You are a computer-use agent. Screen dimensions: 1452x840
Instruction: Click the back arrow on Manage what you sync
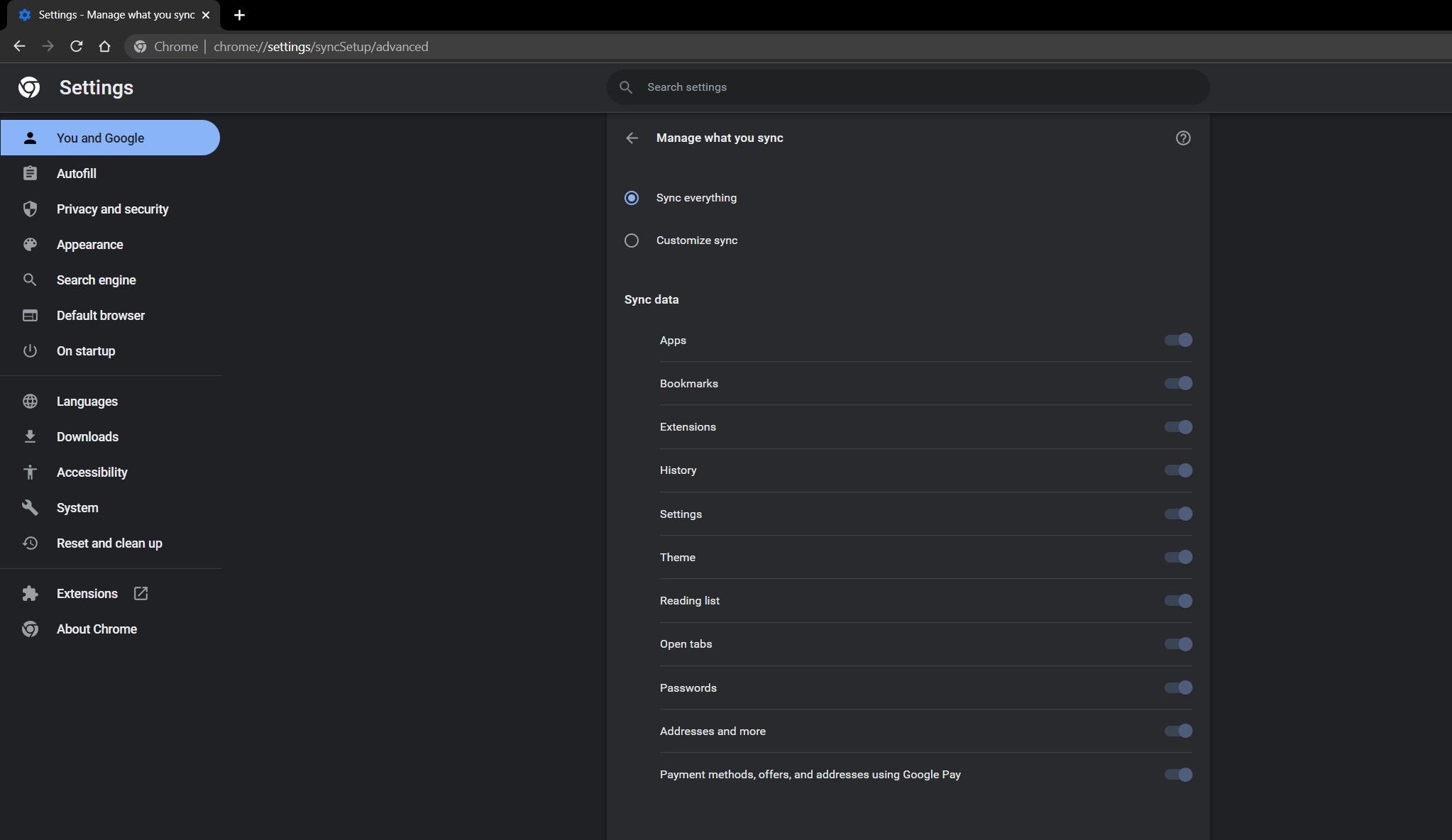632,137
